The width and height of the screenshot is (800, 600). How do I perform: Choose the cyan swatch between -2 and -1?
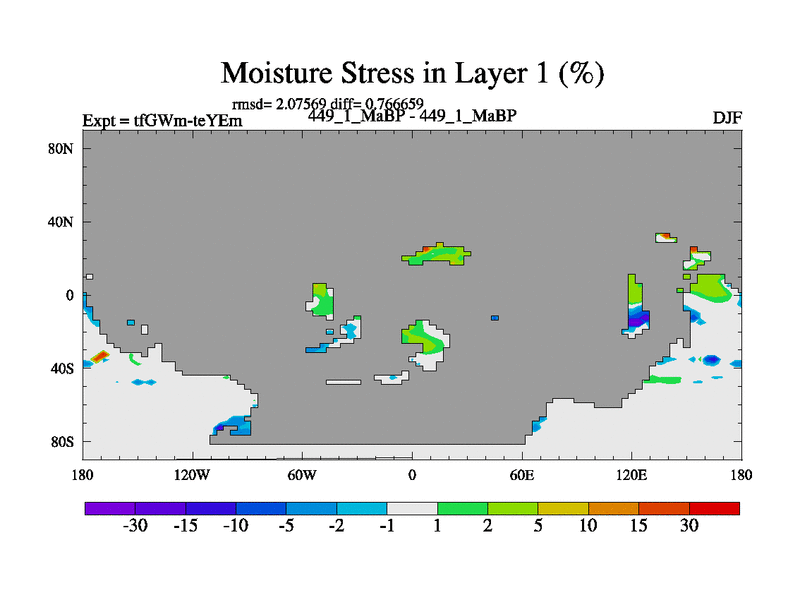pos(362,508)
